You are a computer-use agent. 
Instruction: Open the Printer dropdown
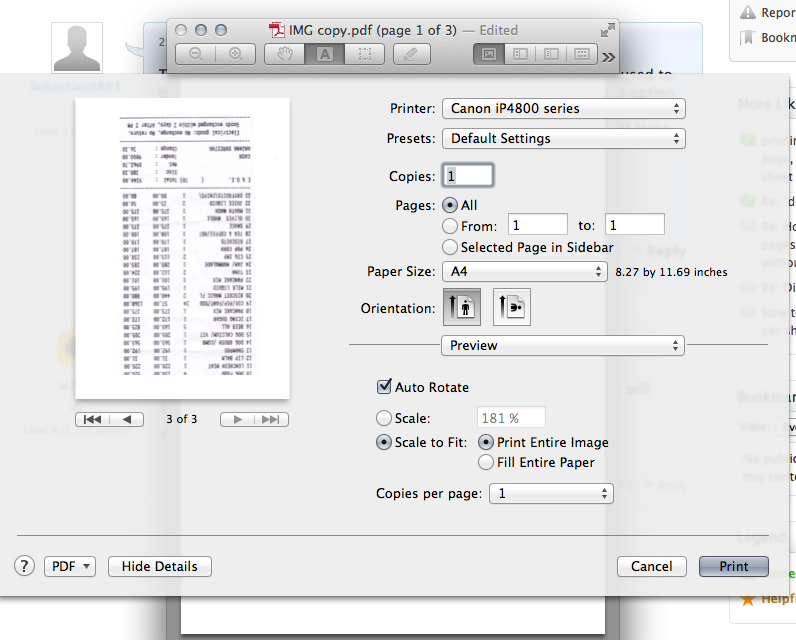tap(563, 109)
